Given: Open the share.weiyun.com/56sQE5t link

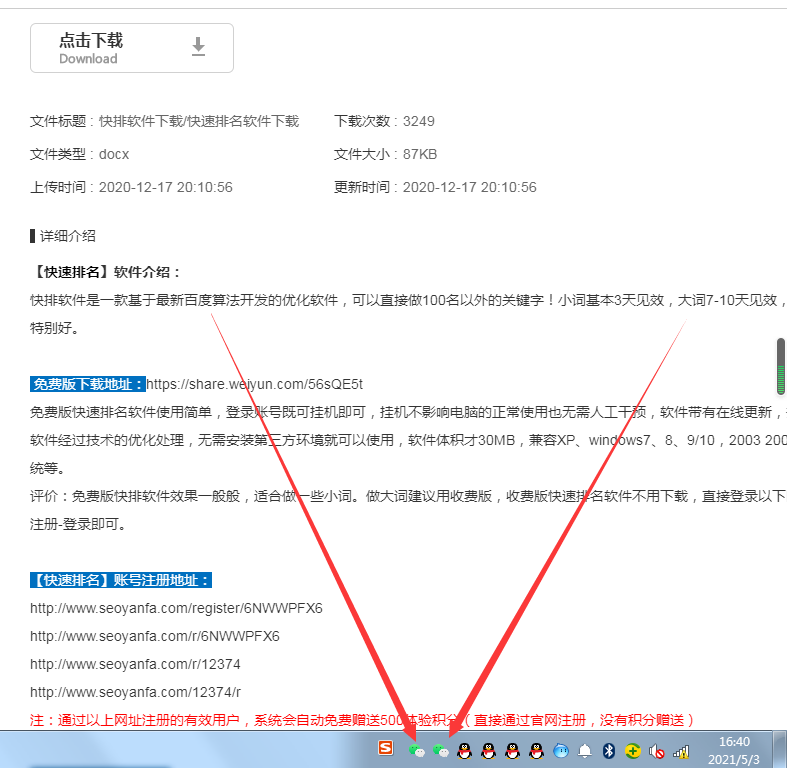Looking at the screenshot, I should click(x=254, y=384).
